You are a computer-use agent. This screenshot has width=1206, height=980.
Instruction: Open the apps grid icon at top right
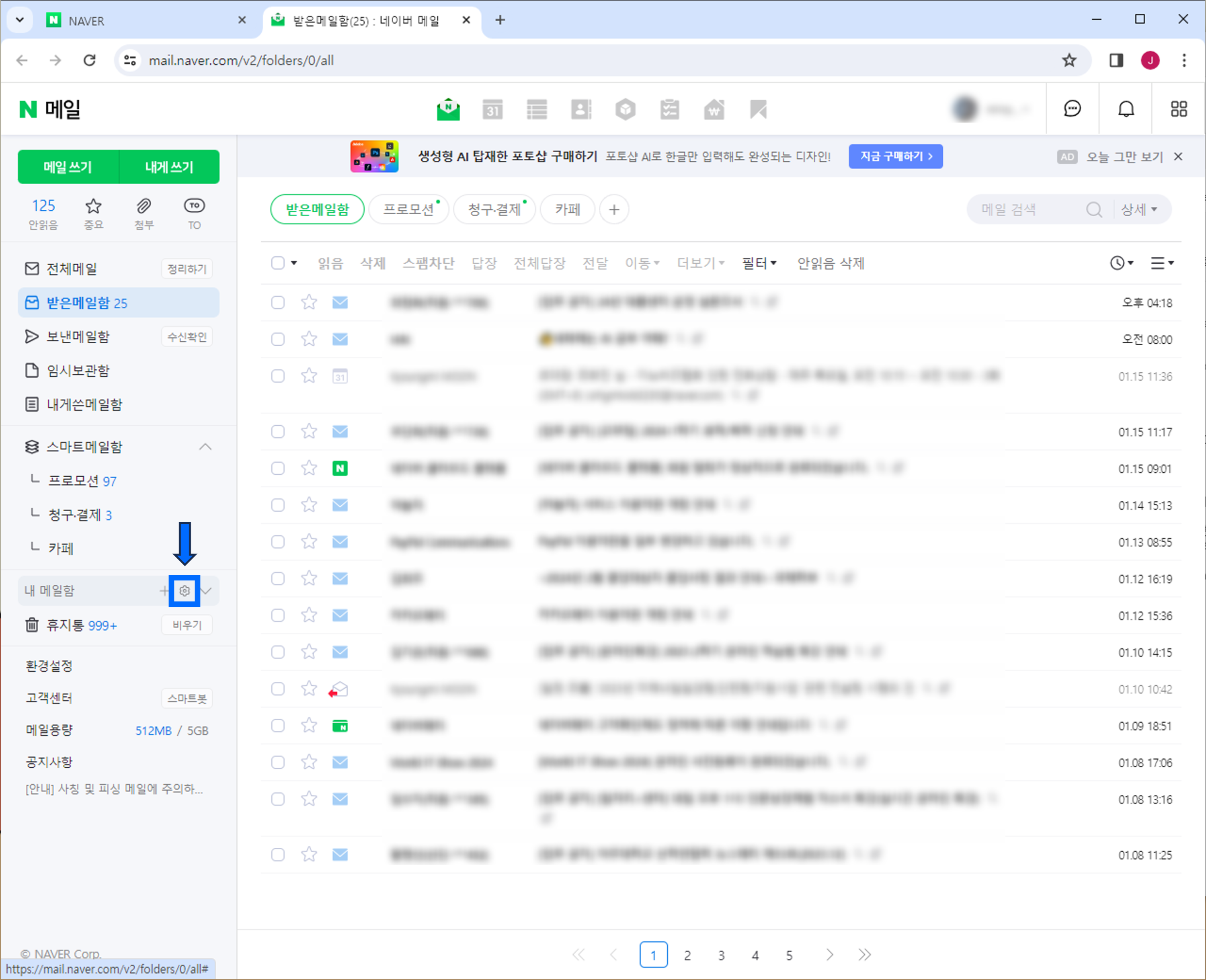1178,109
